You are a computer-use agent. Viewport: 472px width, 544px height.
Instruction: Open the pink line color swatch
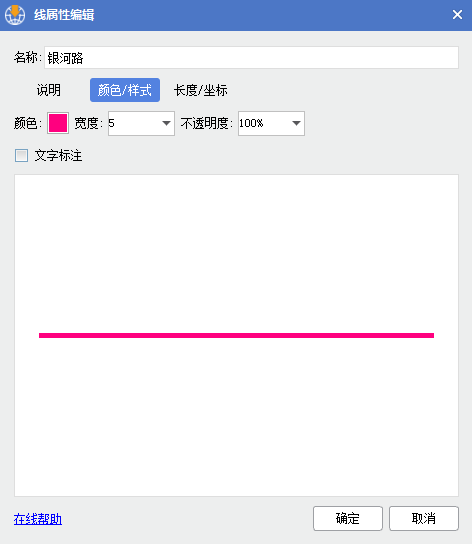pos(58,123)
